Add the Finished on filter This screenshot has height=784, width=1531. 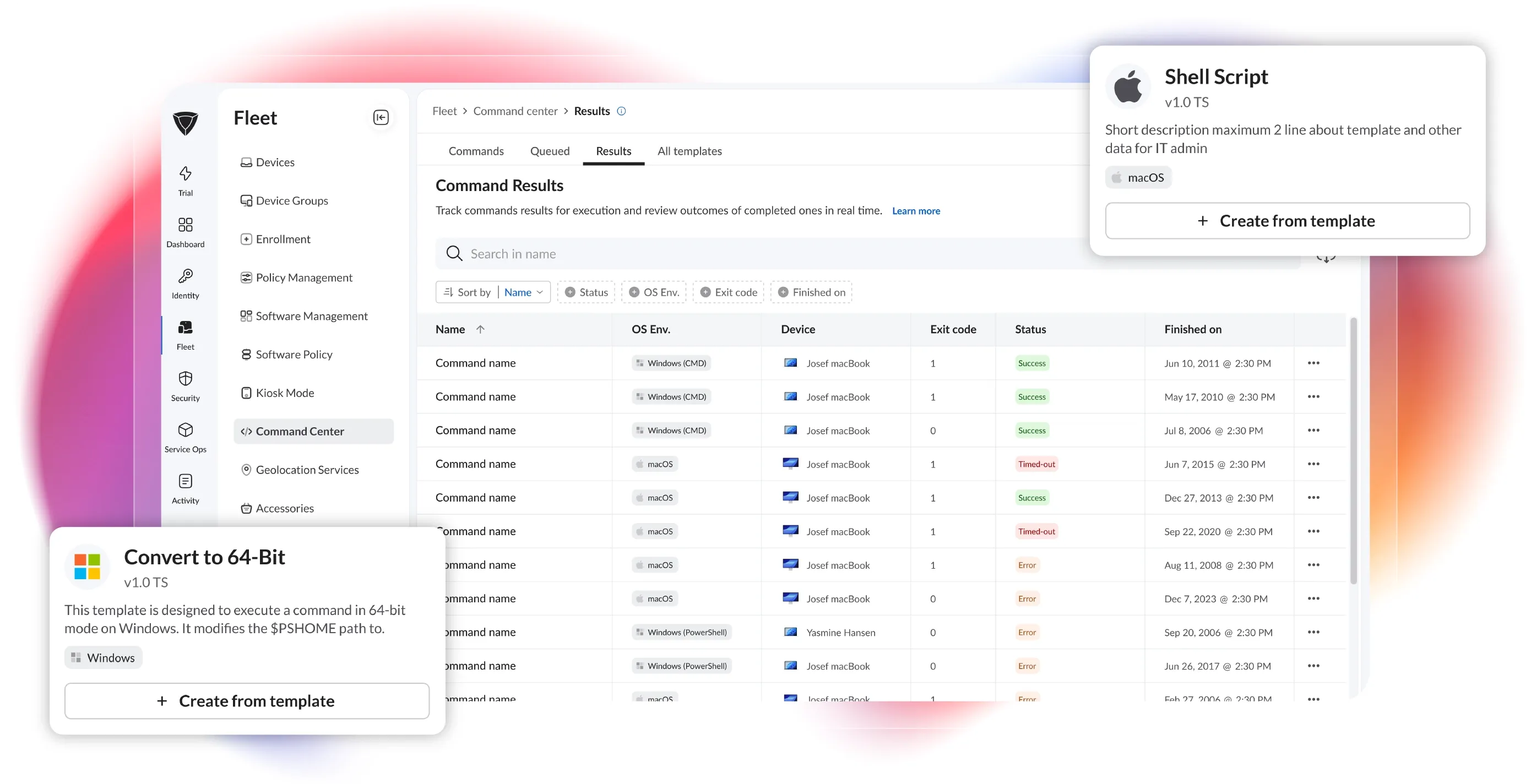pyautogui.click(x=811, y=292)
